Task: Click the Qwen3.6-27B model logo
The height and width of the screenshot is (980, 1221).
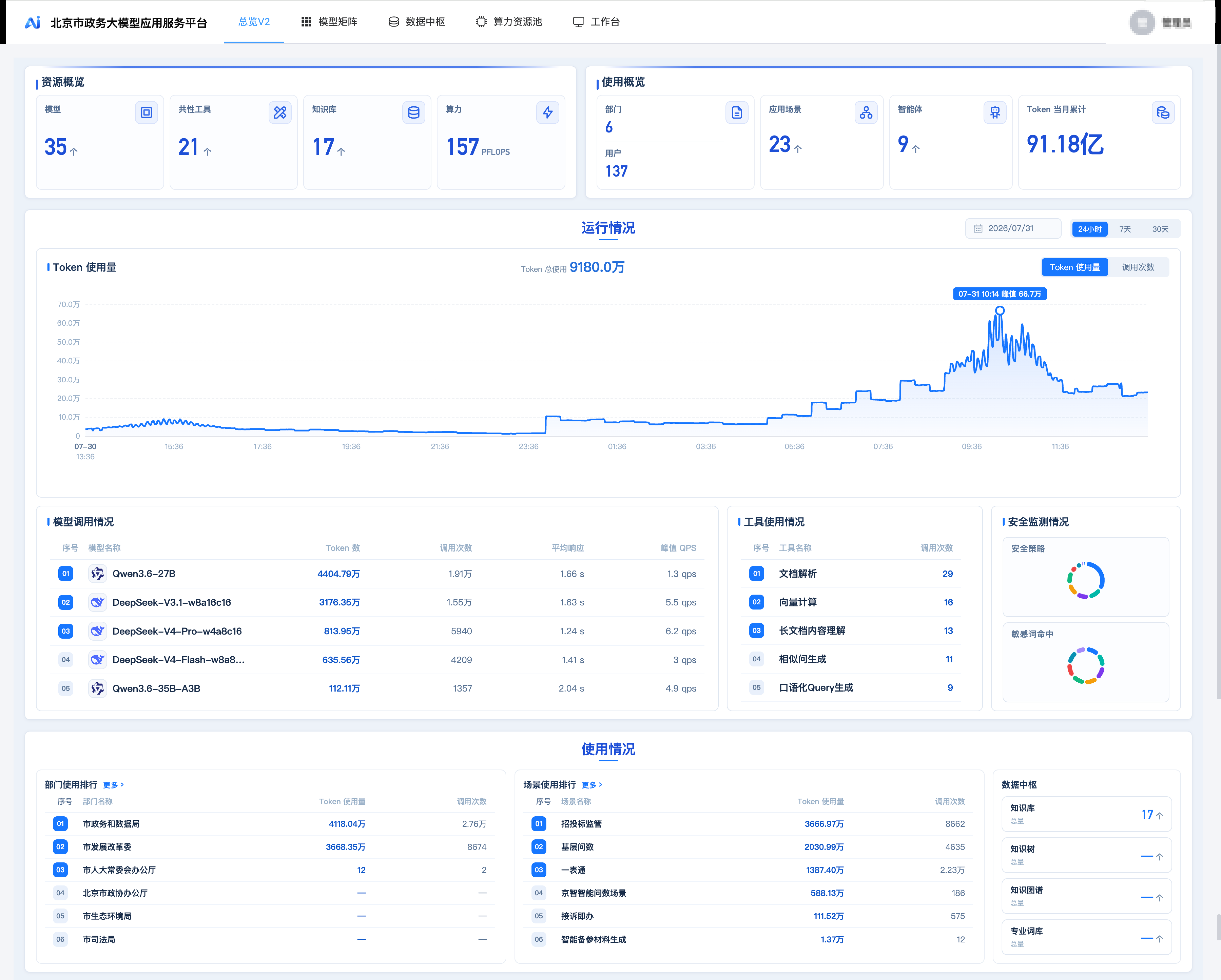Action: [97, 574]
